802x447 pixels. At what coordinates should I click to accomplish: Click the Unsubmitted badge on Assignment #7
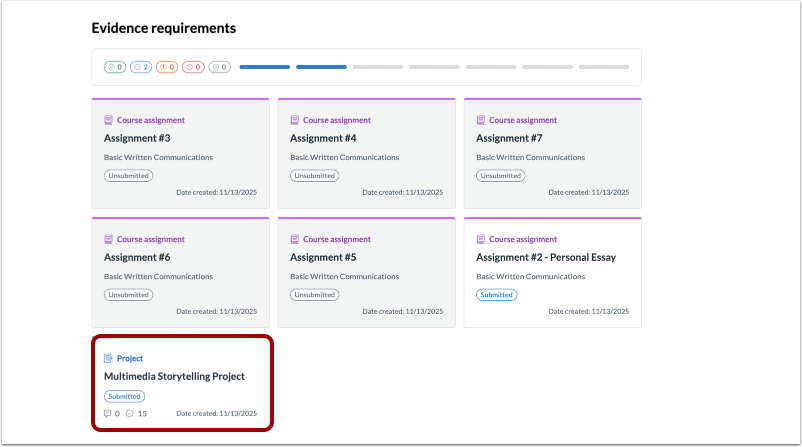(x=501, y=175)
